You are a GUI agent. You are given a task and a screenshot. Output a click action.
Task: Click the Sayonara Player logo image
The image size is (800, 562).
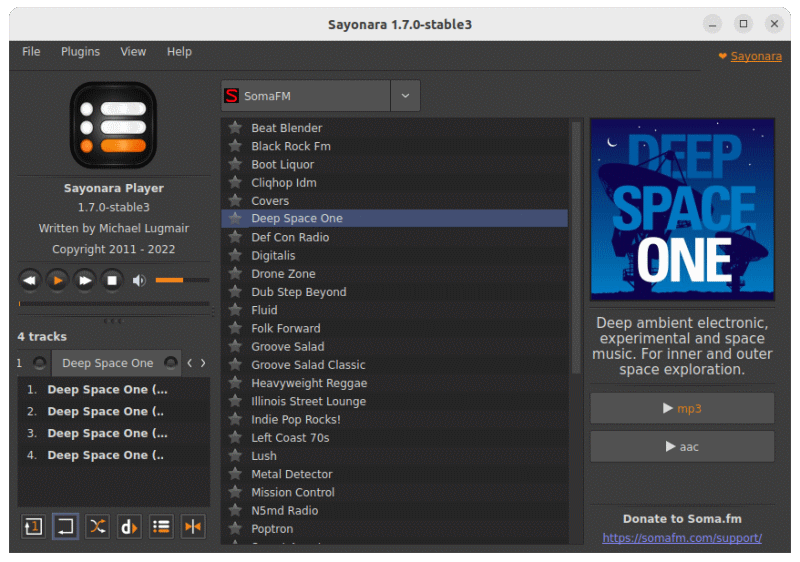[113, 125]
